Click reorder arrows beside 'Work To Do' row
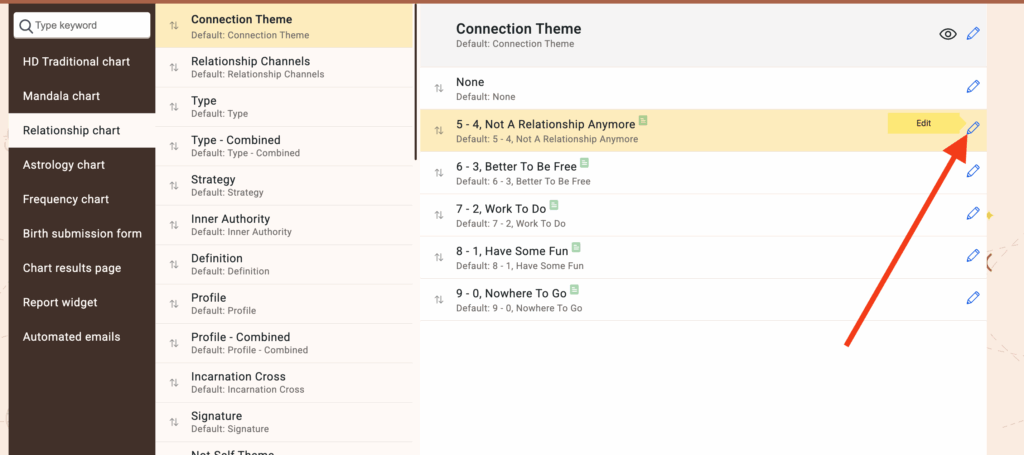This screenshot has width=1024, height=455. click(438, 214)
